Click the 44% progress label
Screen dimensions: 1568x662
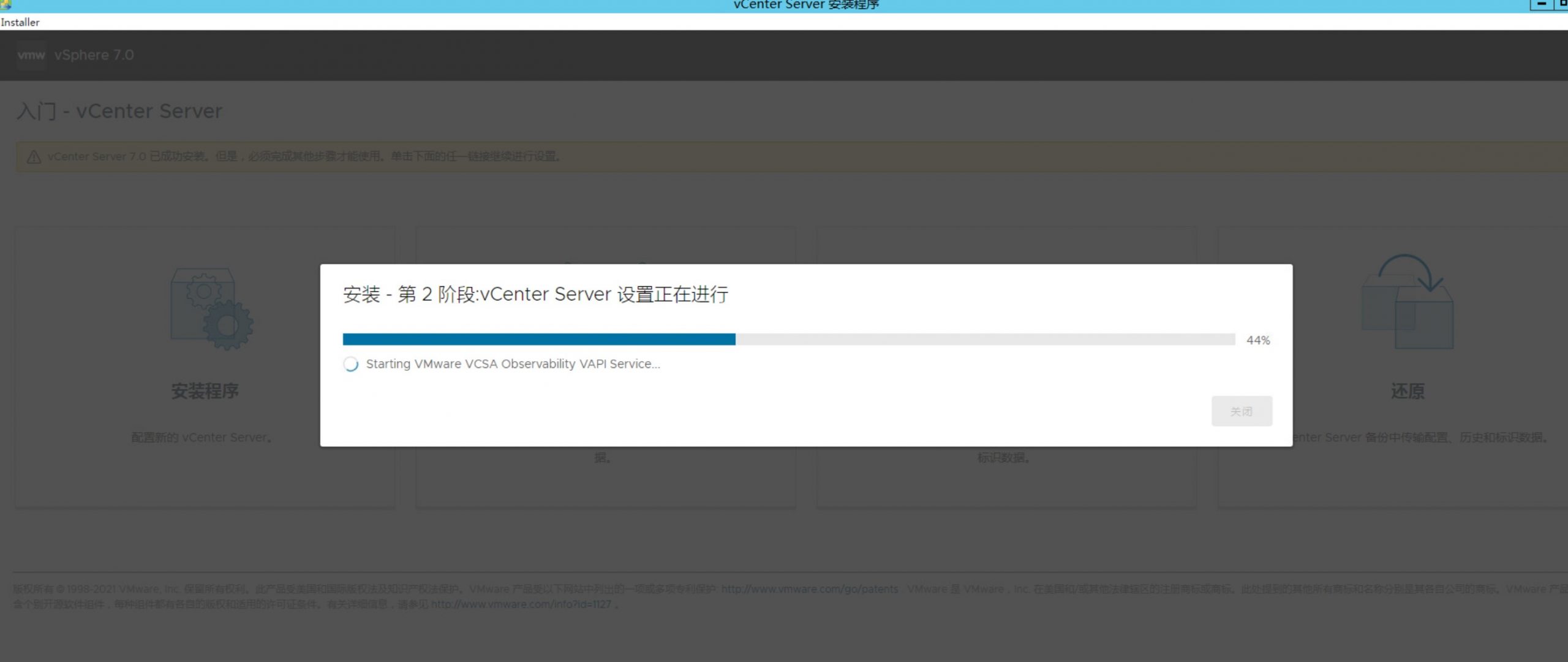click(1258, 340)
